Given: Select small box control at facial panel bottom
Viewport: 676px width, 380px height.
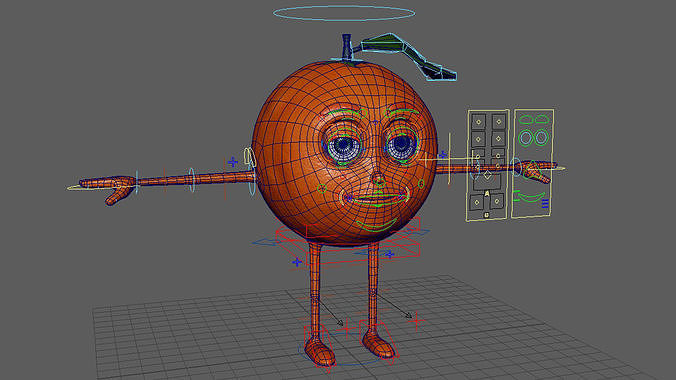Looking at the screenshot, I should coord(486,214).
